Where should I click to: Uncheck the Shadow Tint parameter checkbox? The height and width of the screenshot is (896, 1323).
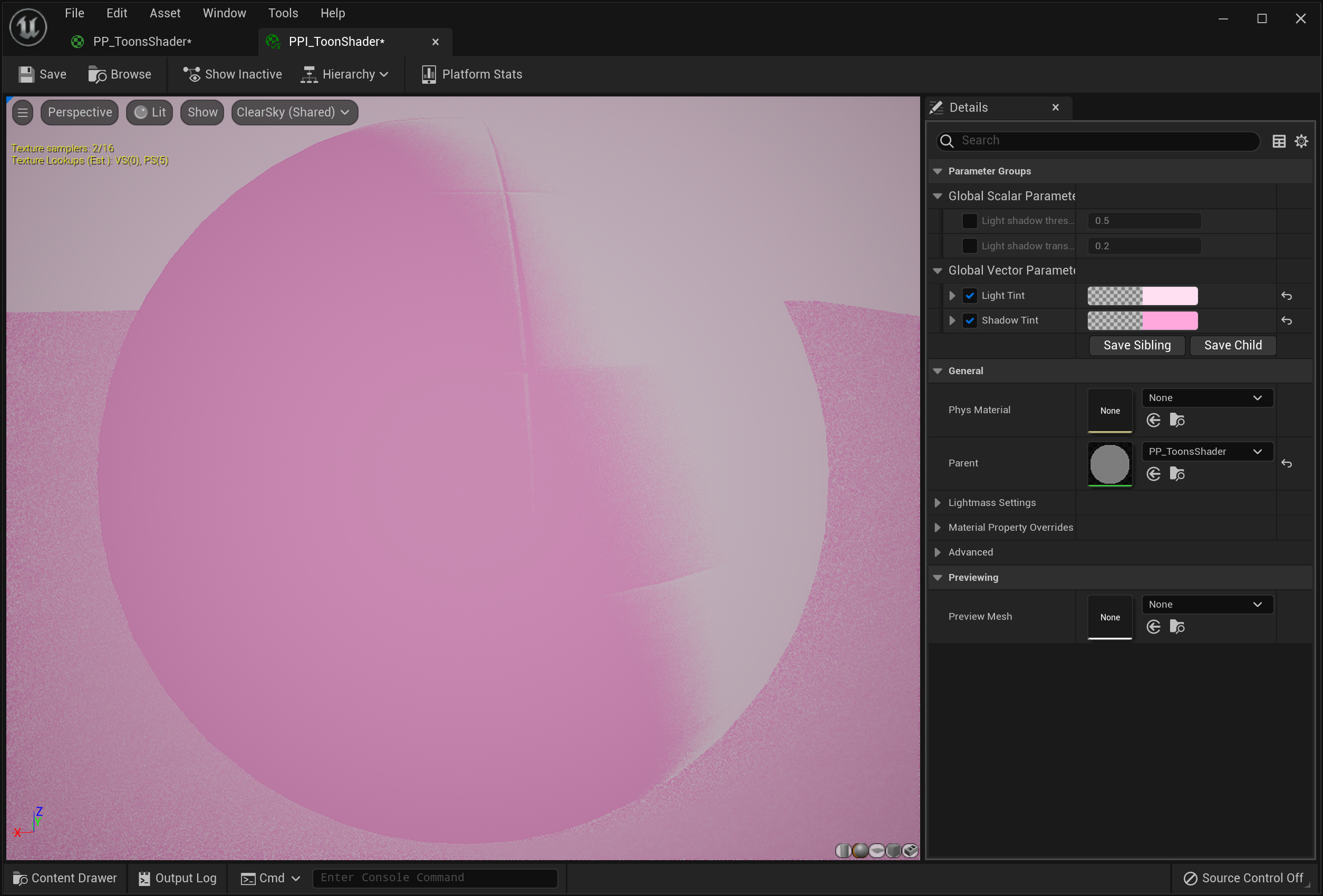click(x=970, y=321)
